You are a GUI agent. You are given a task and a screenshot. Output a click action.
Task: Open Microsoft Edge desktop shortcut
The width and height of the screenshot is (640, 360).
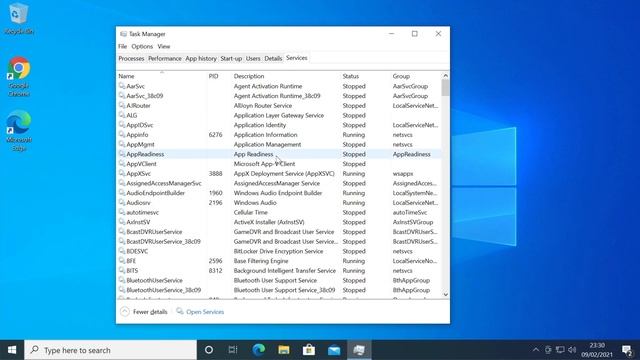(x=18, y=131)
